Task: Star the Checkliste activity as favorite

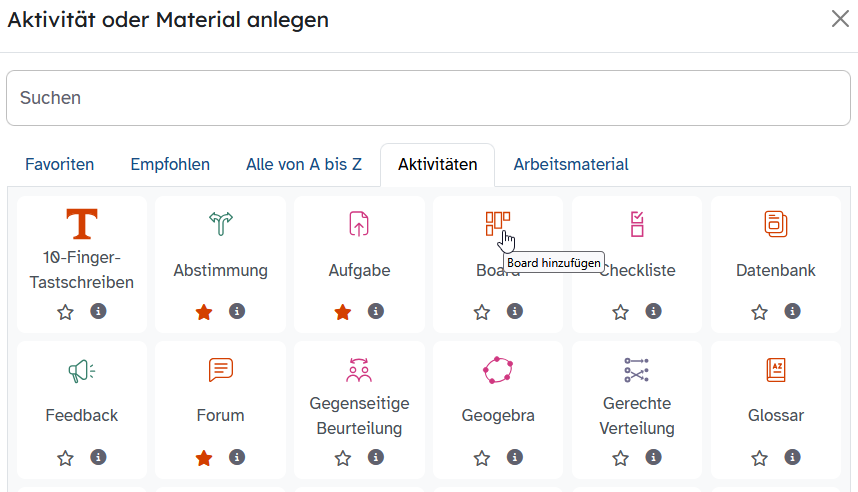Action: [621, 312]
